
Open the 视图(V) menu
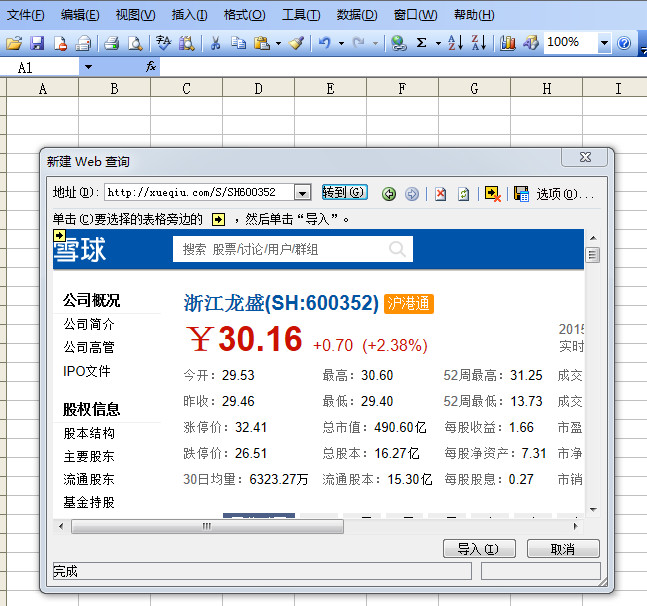[x=135, y=15]
